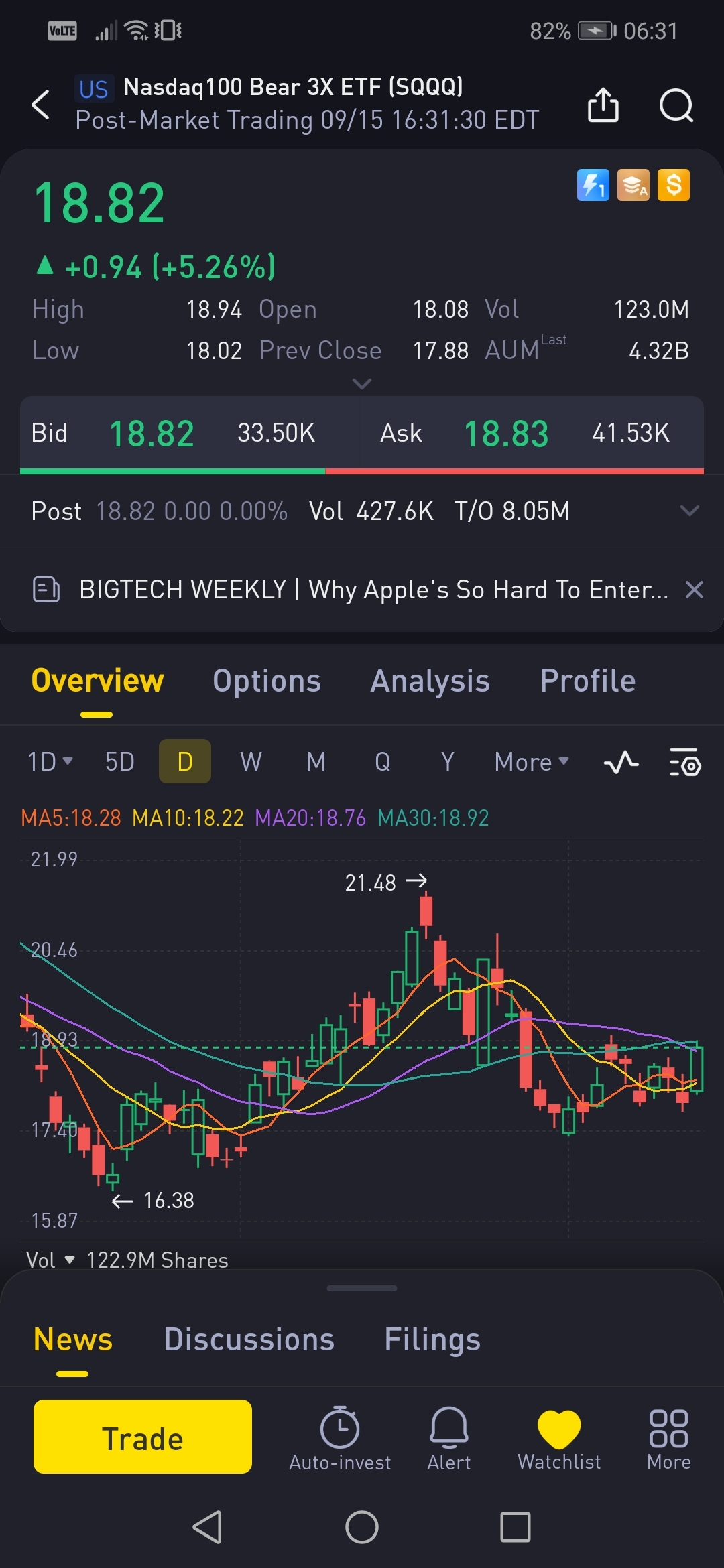Tap the MA30:18.92 indicator label

click(x=433, y=818)
